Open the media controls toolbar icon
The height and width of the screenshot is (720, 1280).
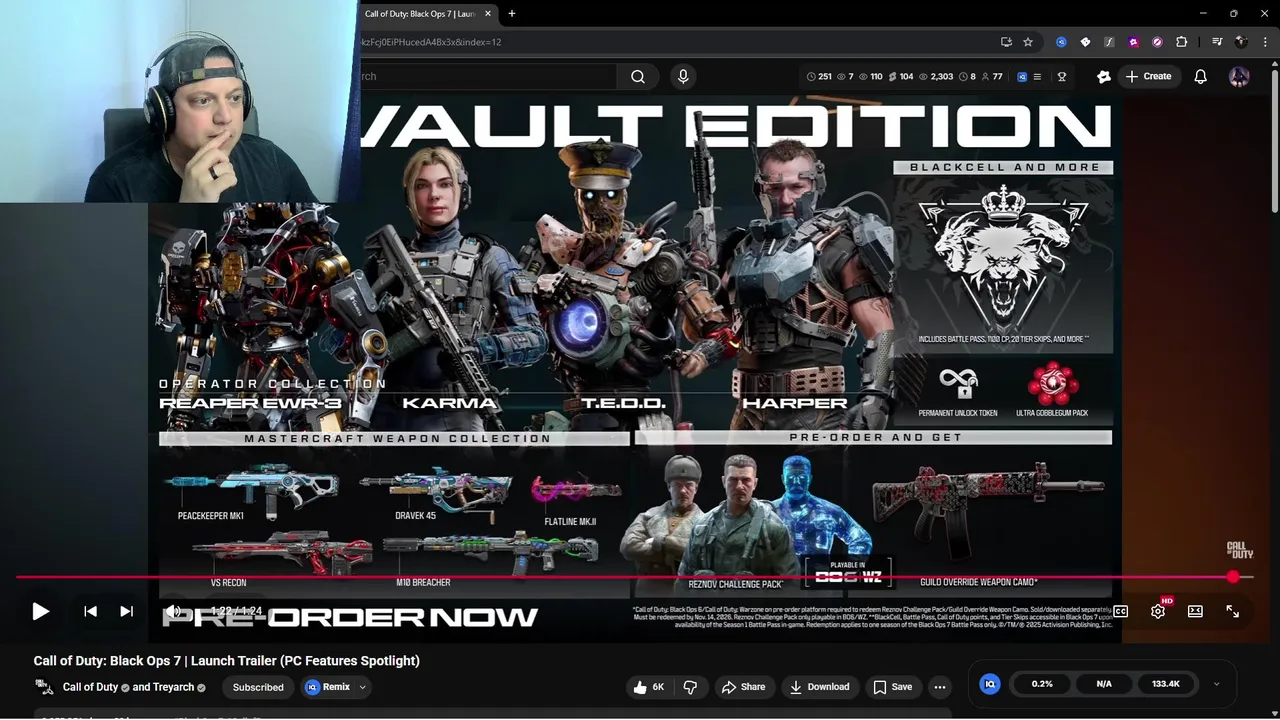(x=1217, y=42)
